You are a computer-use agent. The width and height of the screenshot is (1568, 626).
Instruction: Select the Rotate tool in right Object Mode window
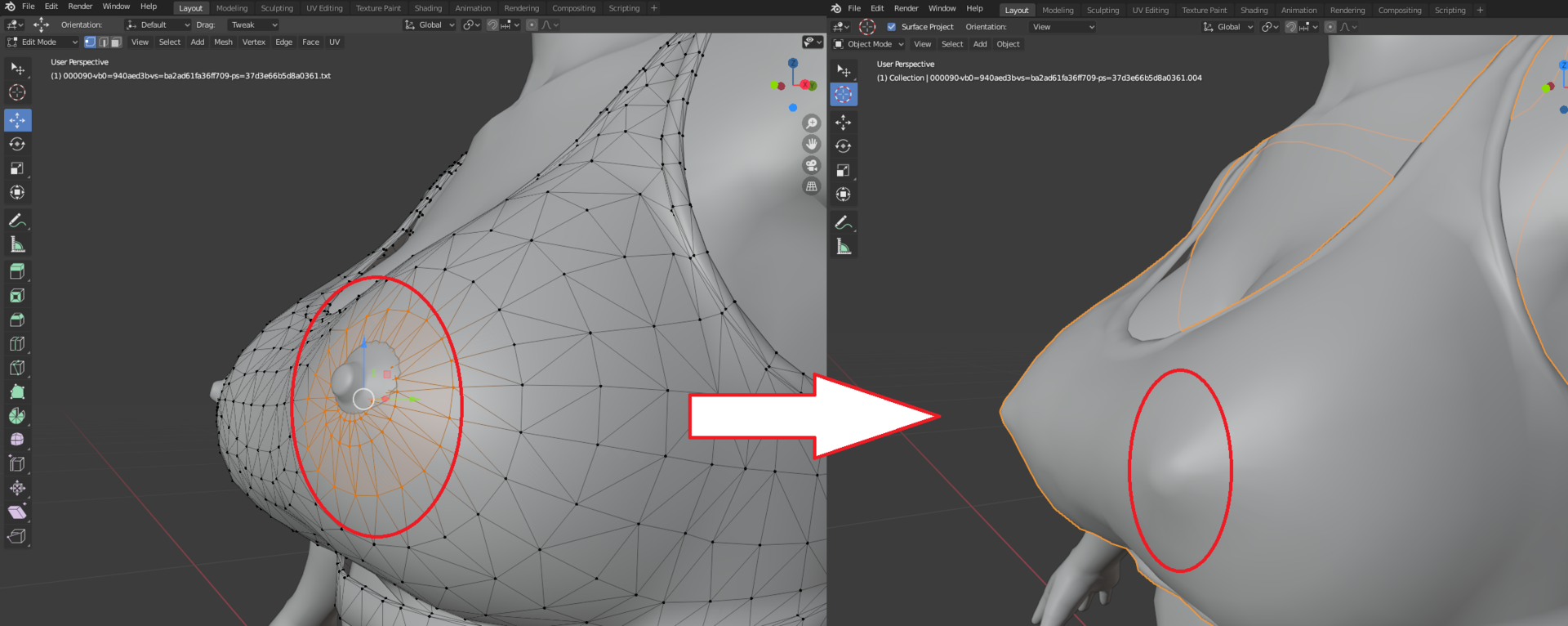click(x=844, y=146)
